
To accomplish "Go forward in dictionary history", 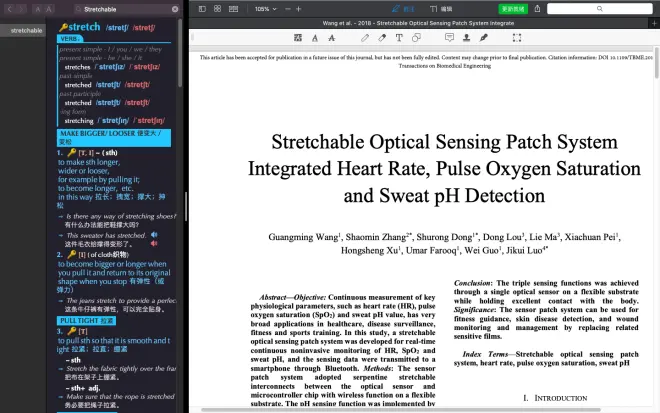I will pyautogui.click(x=21, y=9).
